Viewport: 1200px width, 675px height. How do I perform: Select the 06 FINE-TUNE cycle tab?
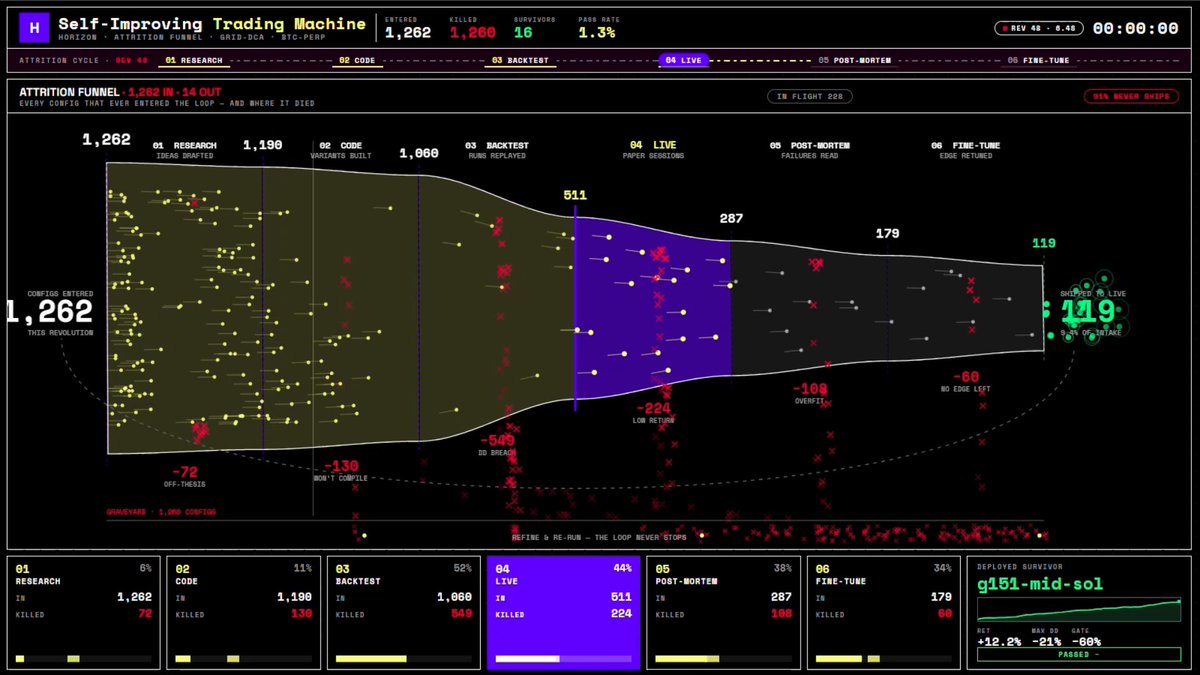(x=1038, y=60)
